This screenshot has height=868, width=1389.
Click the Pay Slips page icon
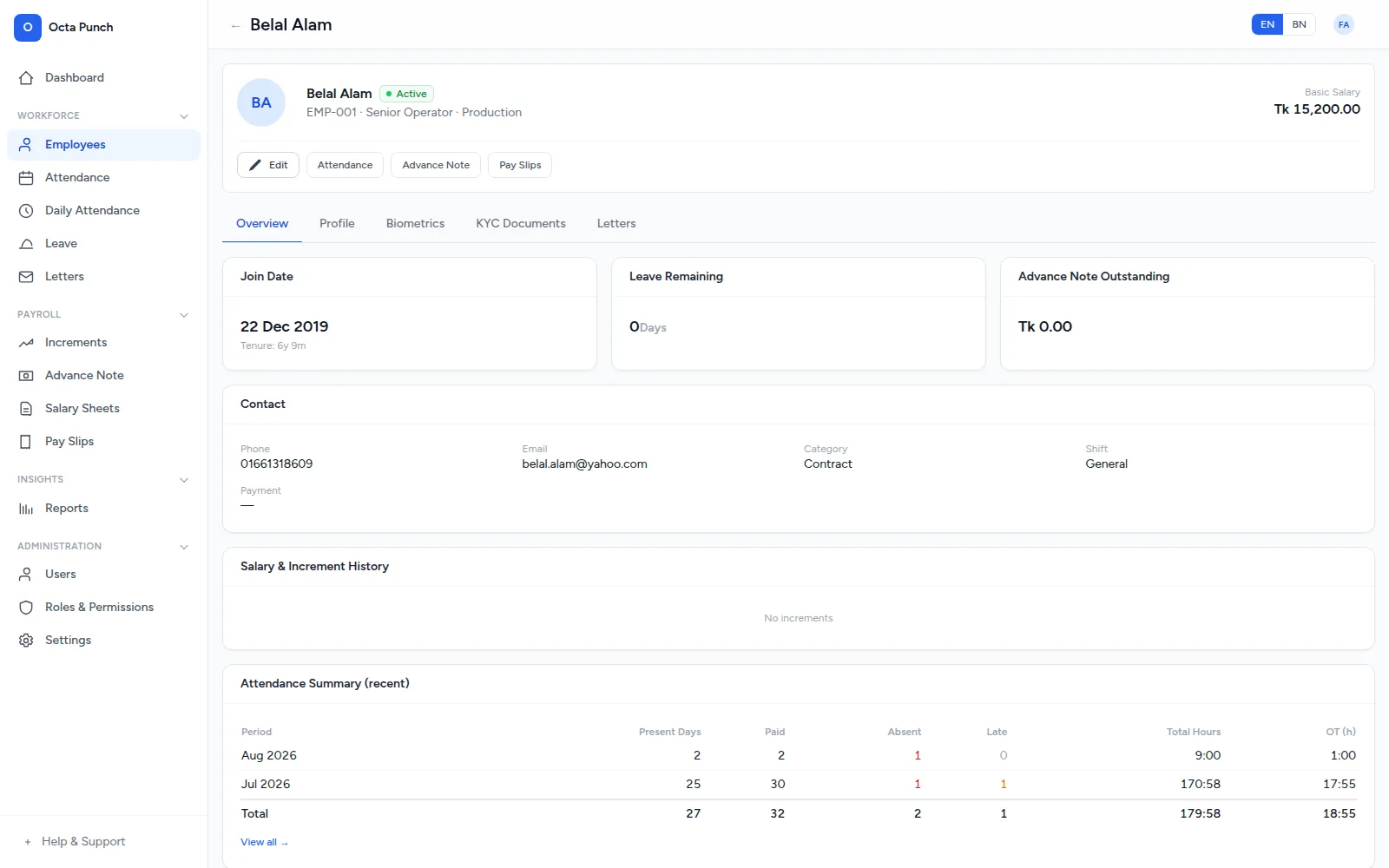coord(26,441)
